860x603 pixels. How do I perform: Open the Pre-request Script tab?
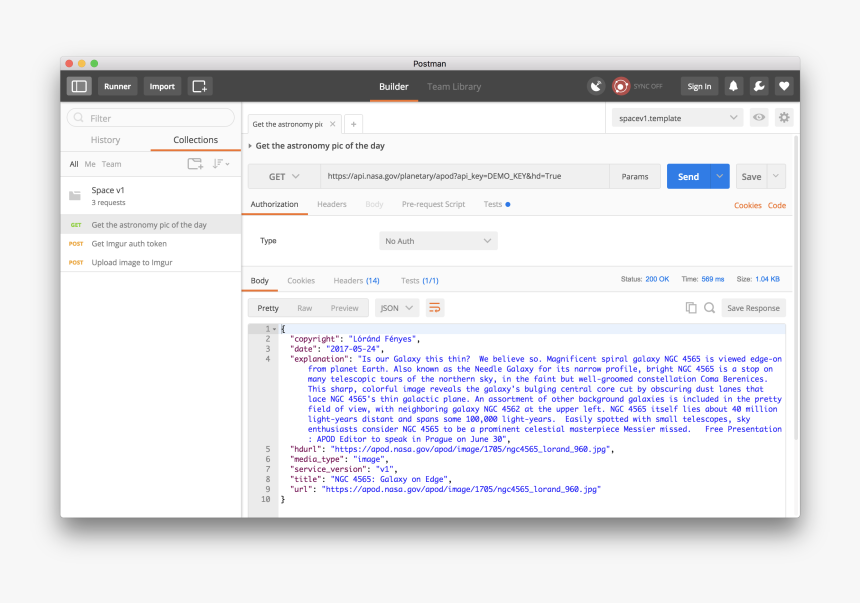pyautogui.click(x=433, y=204)
